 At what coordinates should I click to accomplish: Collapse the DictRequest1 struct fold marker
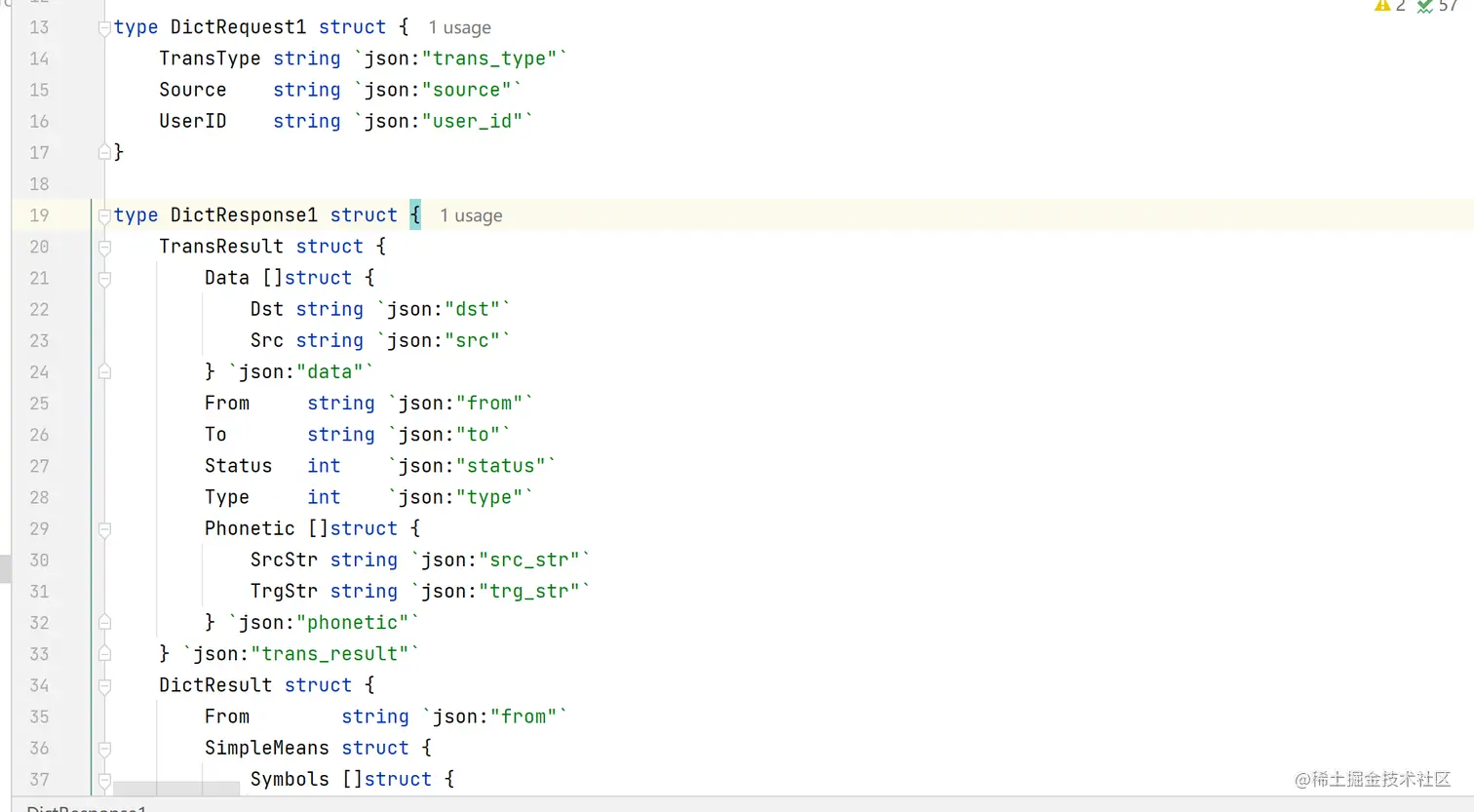[x=104, y=28]
